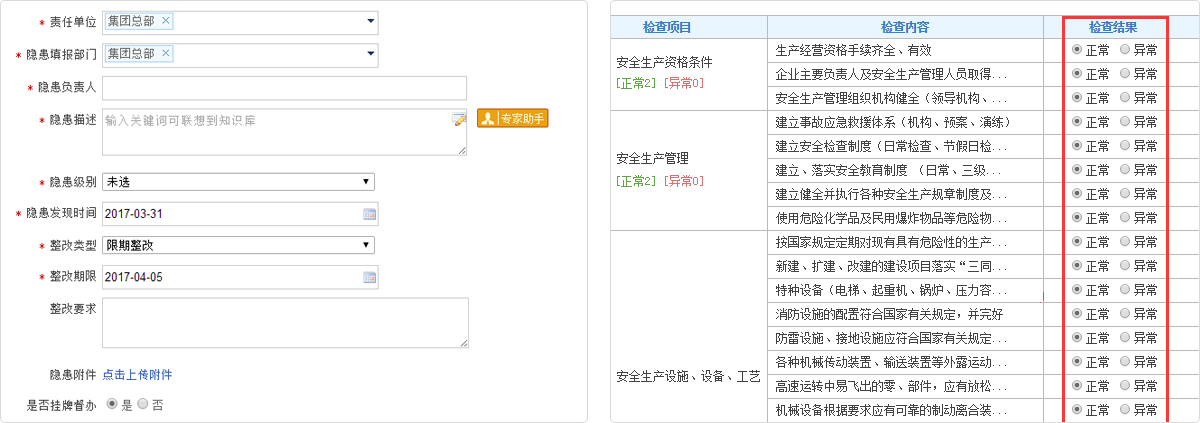Mark 特种设备 row as 异常

[x=1125, y=289]
